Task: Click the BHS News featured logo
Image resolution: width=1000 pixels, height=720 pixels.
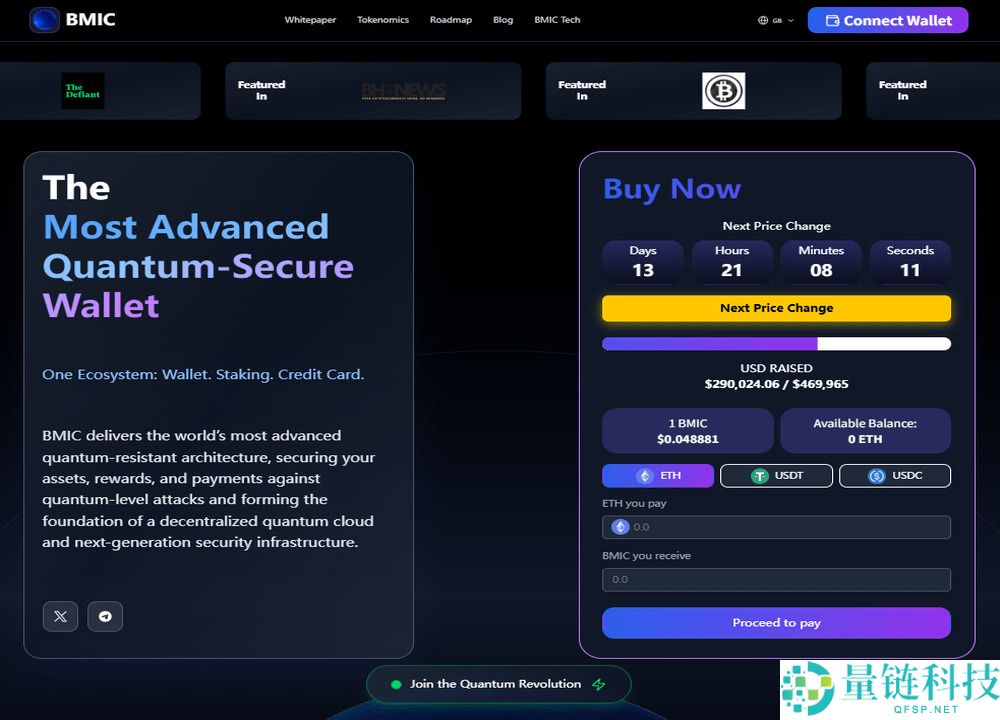Action: click(x=403, y=91)
